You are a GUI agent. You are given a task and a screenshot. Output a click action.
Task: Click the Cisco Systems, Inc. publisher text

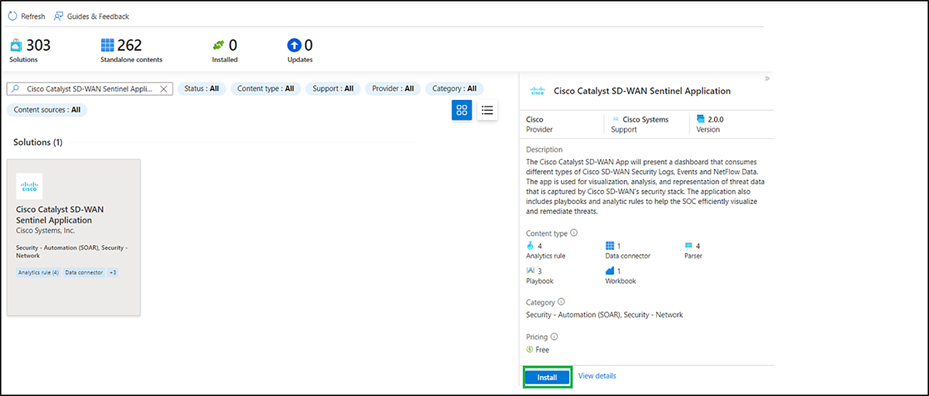[45, 230]
